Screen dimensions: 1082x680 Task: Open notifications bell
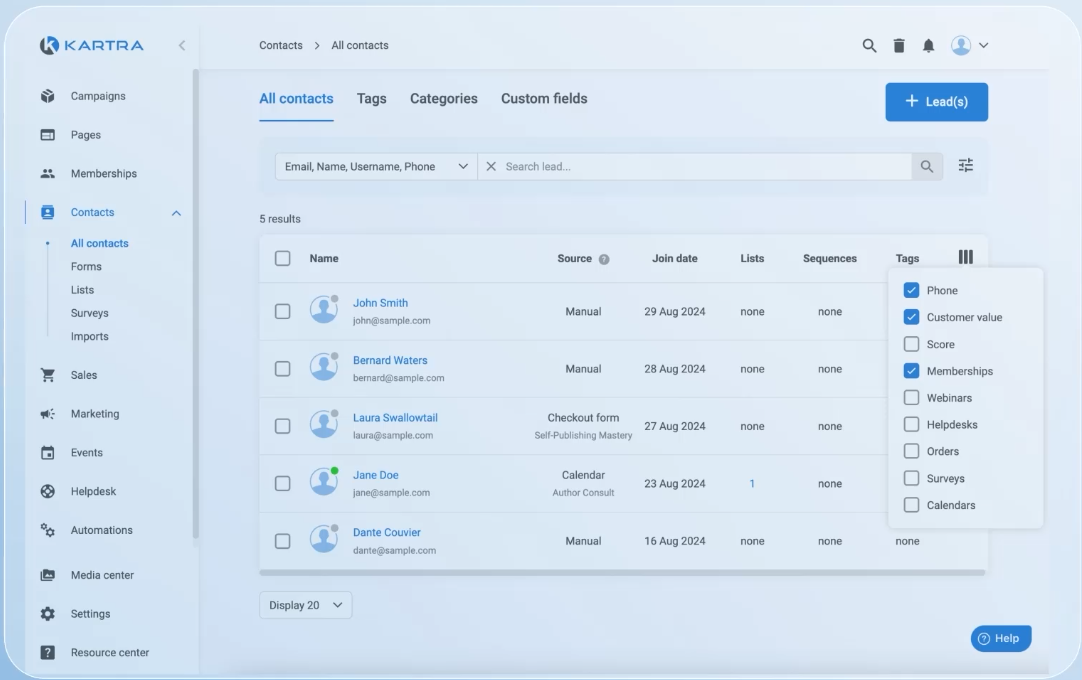click(x=928, y=46)
